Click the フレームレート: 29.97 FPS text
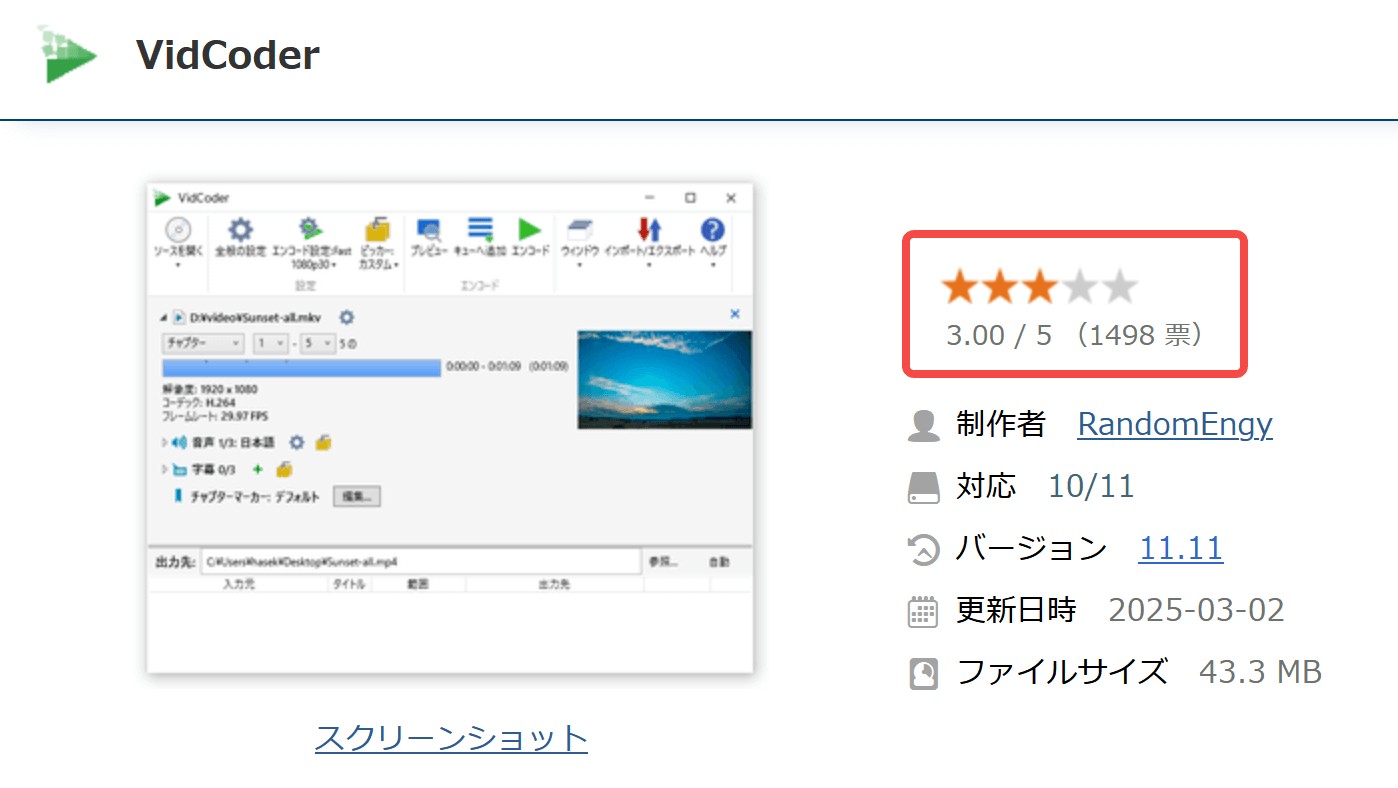This screenshot has width=1398, height=788. click(x=215, y=416)
